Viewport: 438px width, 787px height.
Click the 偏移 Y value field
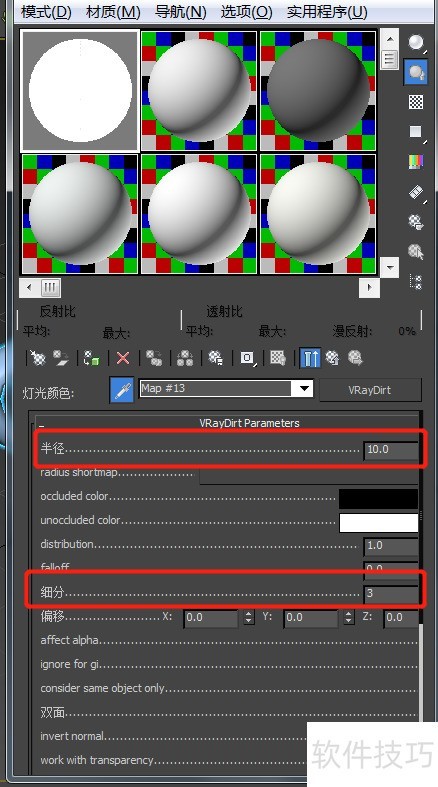click(x=310, y=617)
